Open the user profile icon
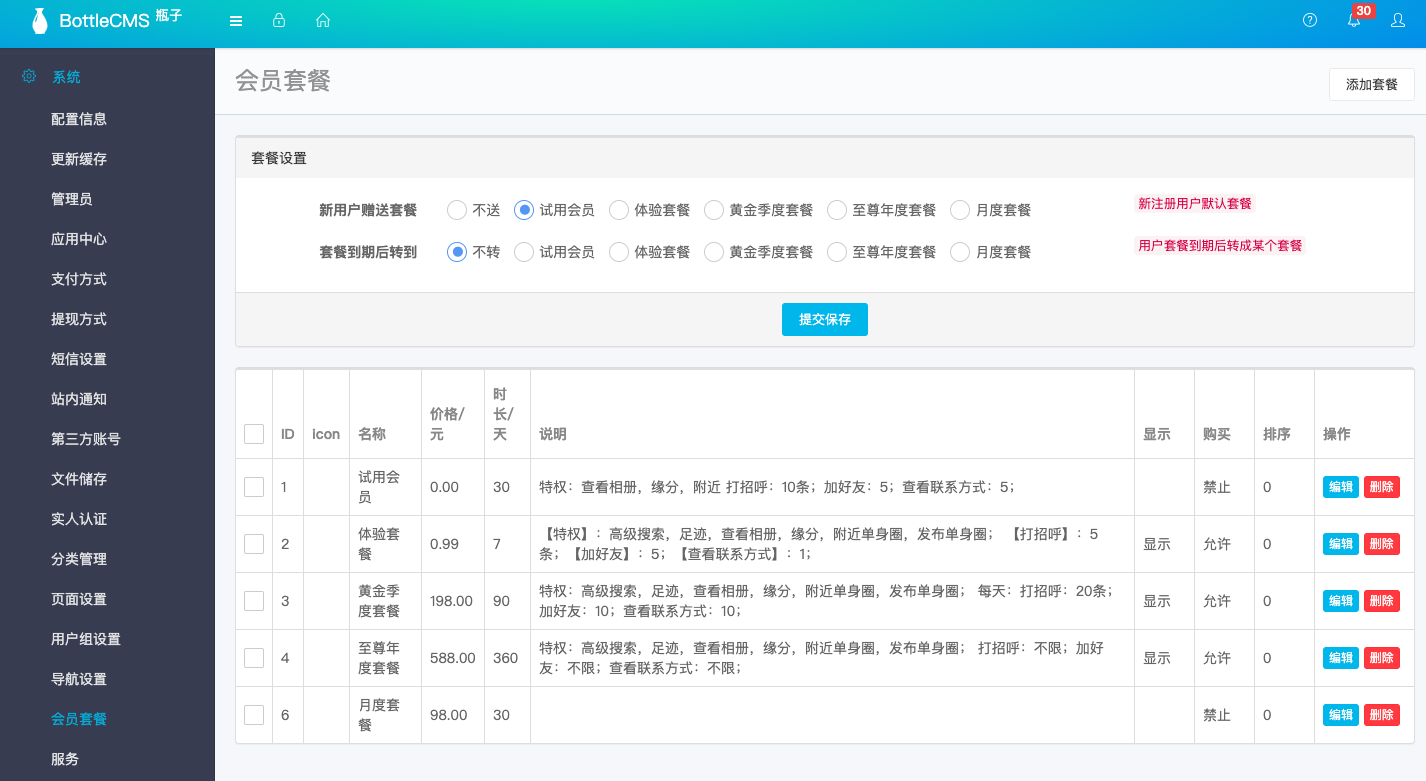 tap(1398, 20)
